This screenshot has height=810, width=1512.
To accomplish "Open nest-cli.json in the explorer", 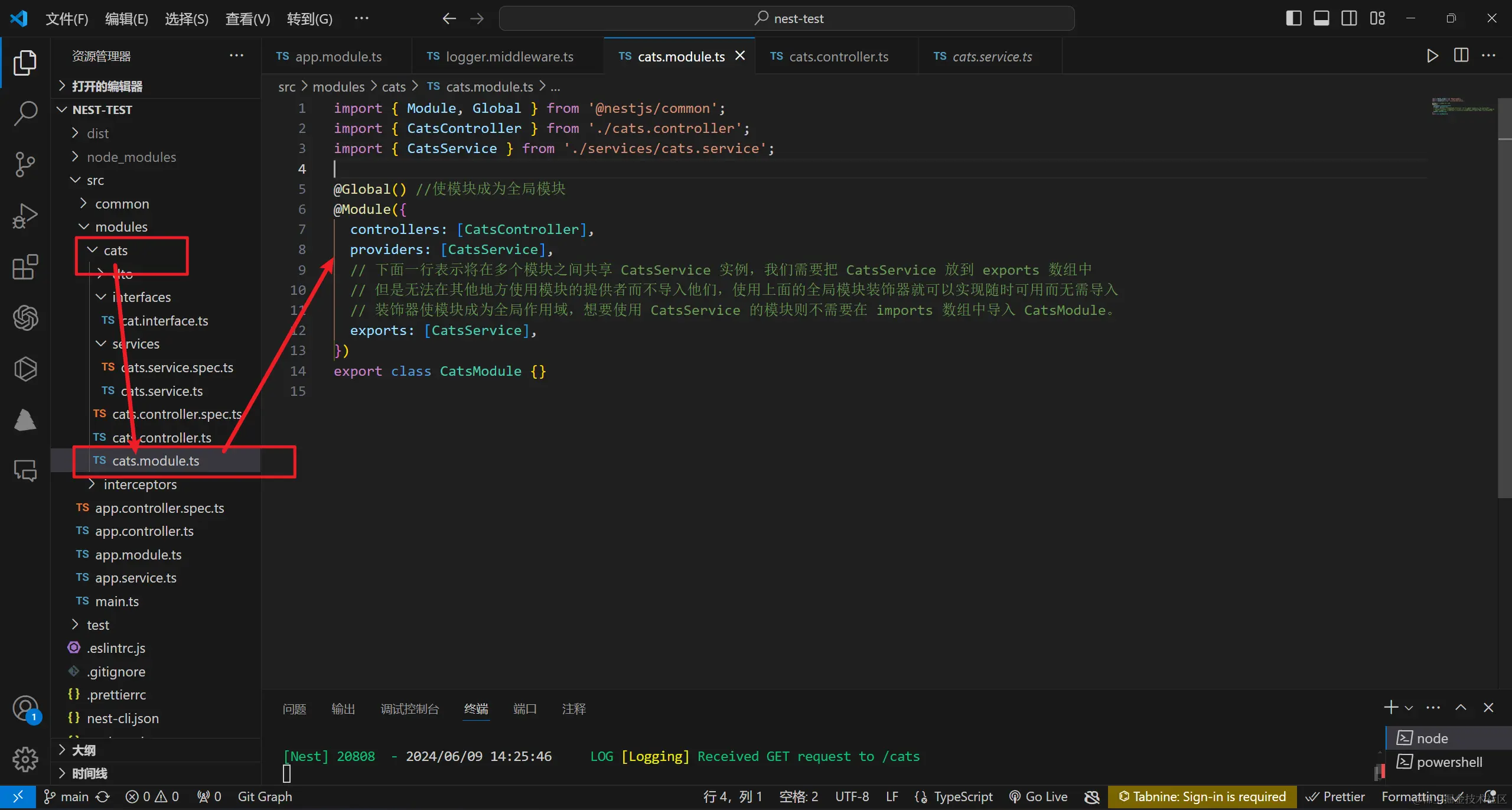I will click(x=156, y=718).
